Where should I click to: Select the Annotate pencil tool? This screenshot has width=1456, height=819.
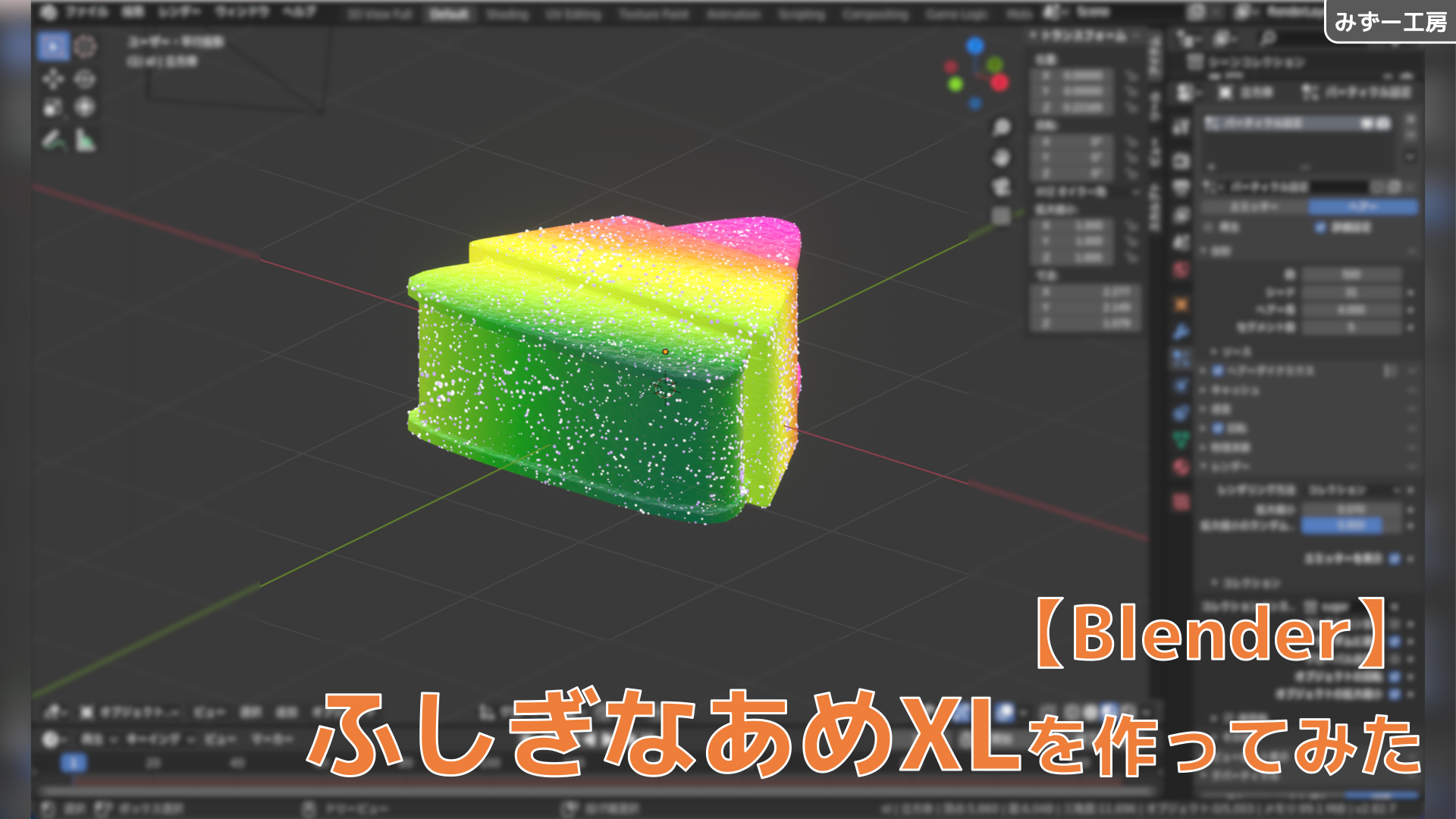coord(53,140)
